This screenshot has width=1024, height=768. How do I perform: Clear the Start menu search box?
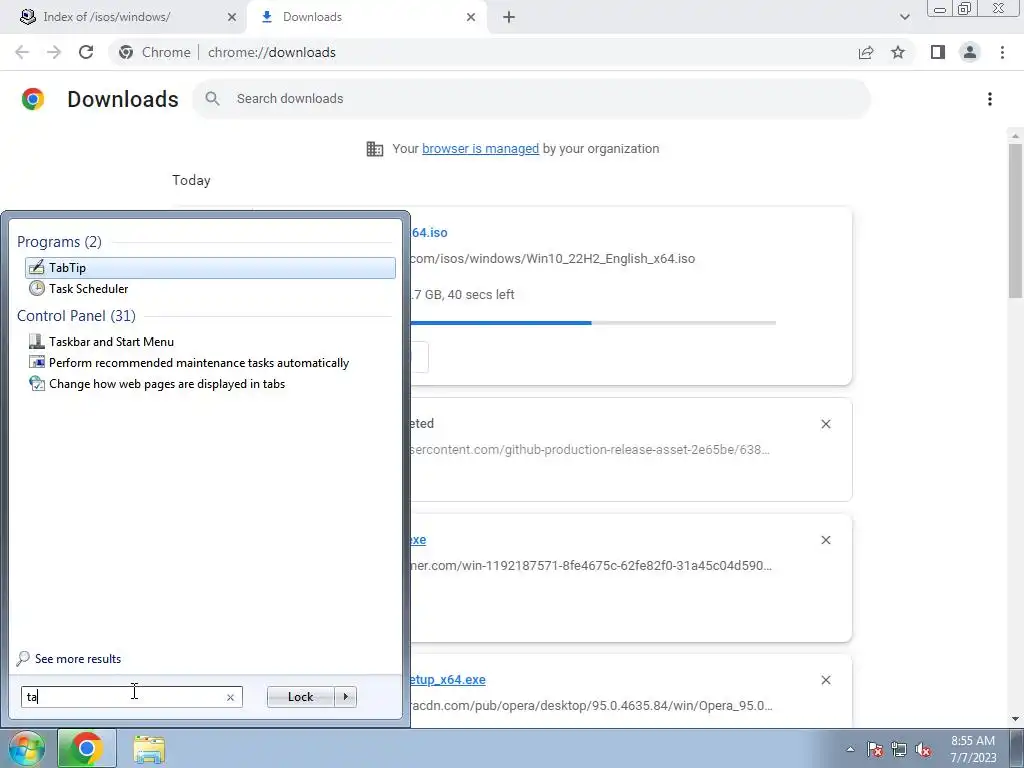click(x=230, y=697)
